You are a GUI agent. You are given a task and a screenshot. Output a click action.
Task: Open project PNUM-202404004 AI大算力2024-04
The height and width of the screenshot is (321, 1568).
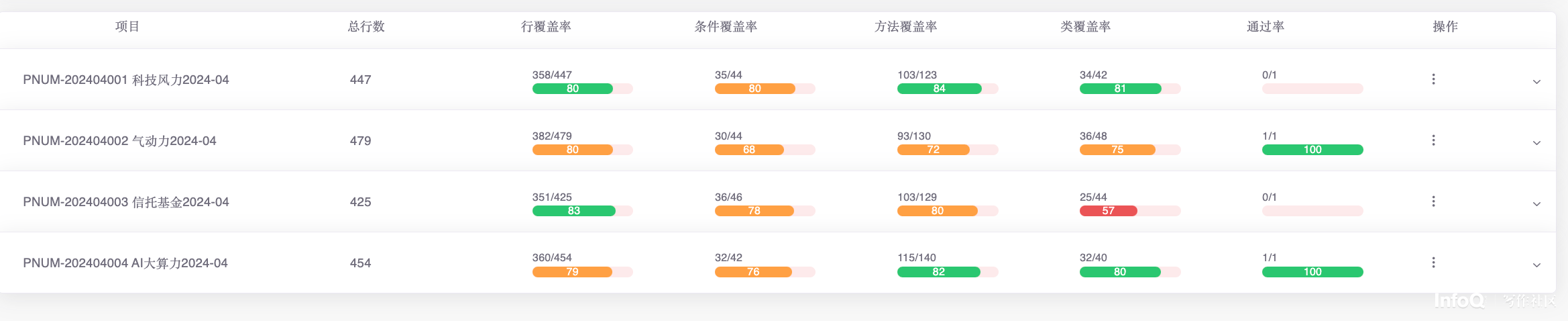pyautogui.click(x=125, y=263)
